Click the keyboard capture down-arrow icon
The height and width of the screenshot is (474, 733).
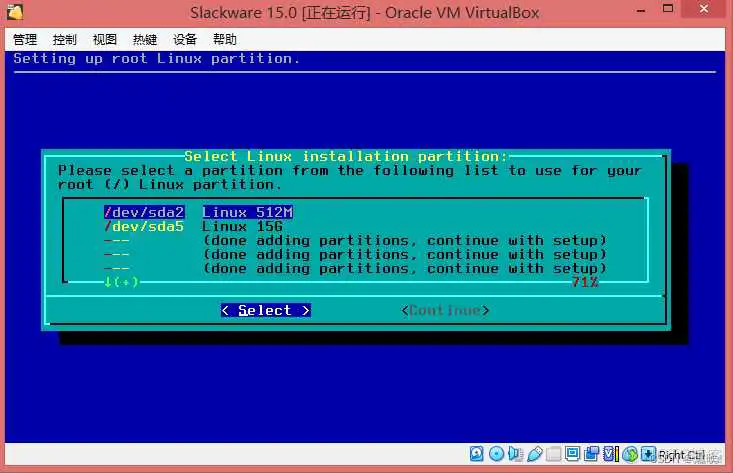point(648,453)
